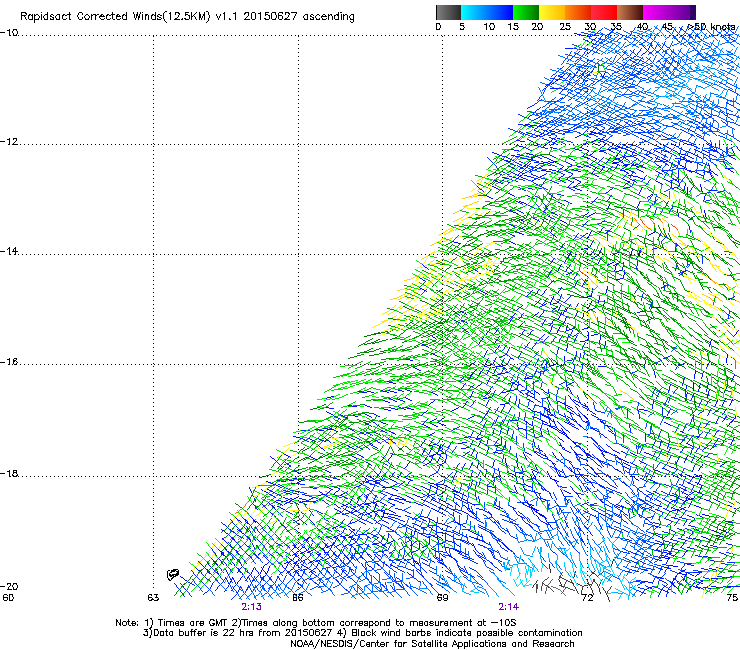Click the note line beginning "3)Data buffer is 22 hrs"
The height and width of the screenshot is (650, 740).
tap(362, 633)
